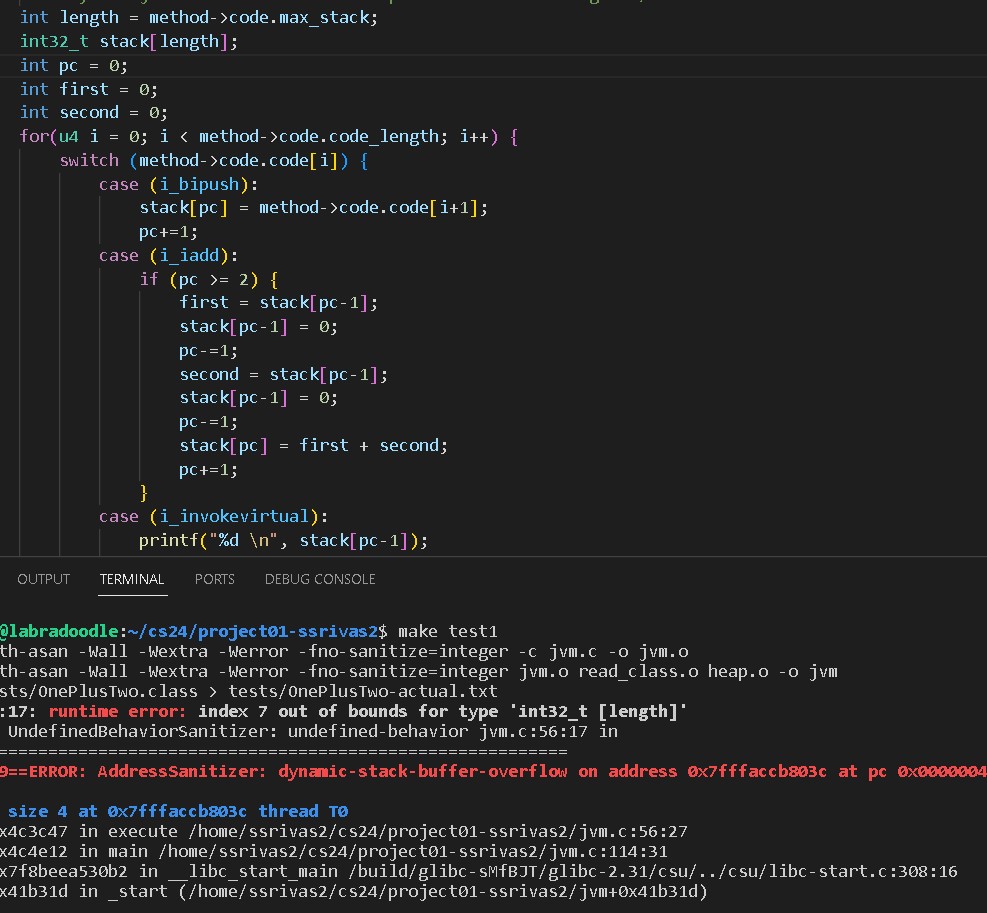The height and width of the screenshot is (913, 987).
Task: Click the printf statement in the editor
Action: click(x=283, y=541)
